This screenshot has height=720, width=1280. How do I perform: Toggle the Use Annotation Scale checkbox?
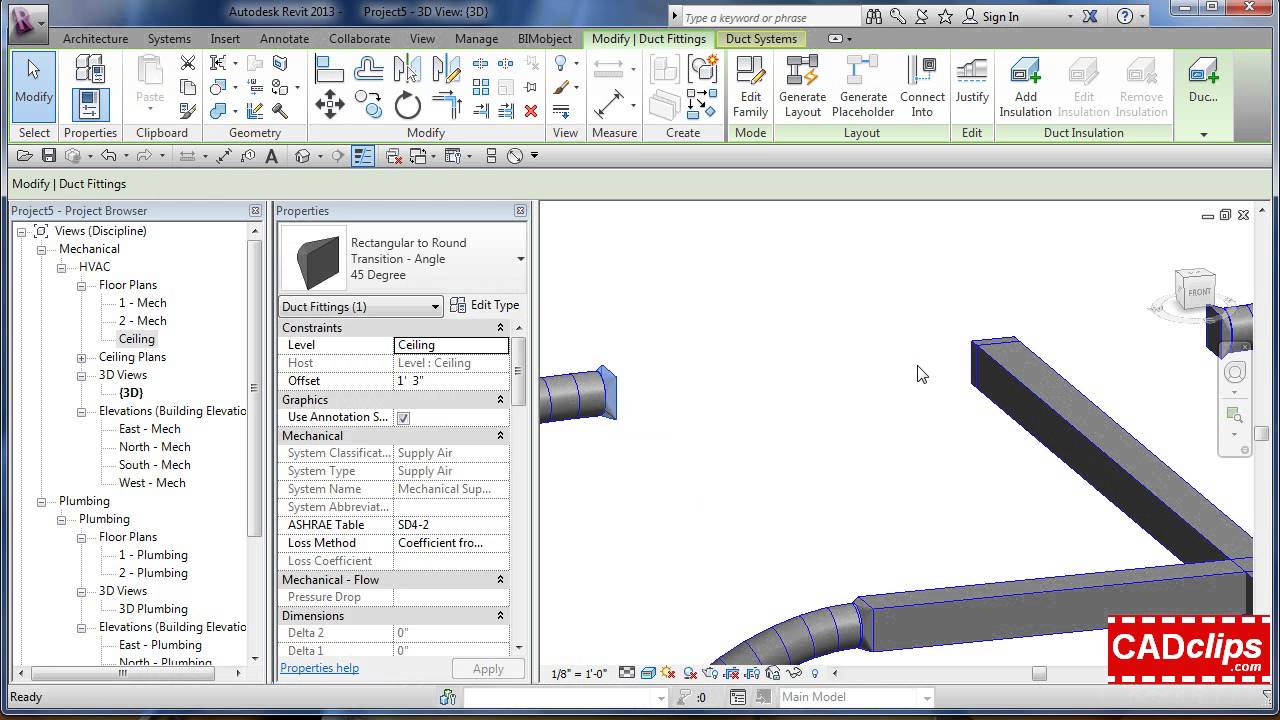tap(403, 418)
